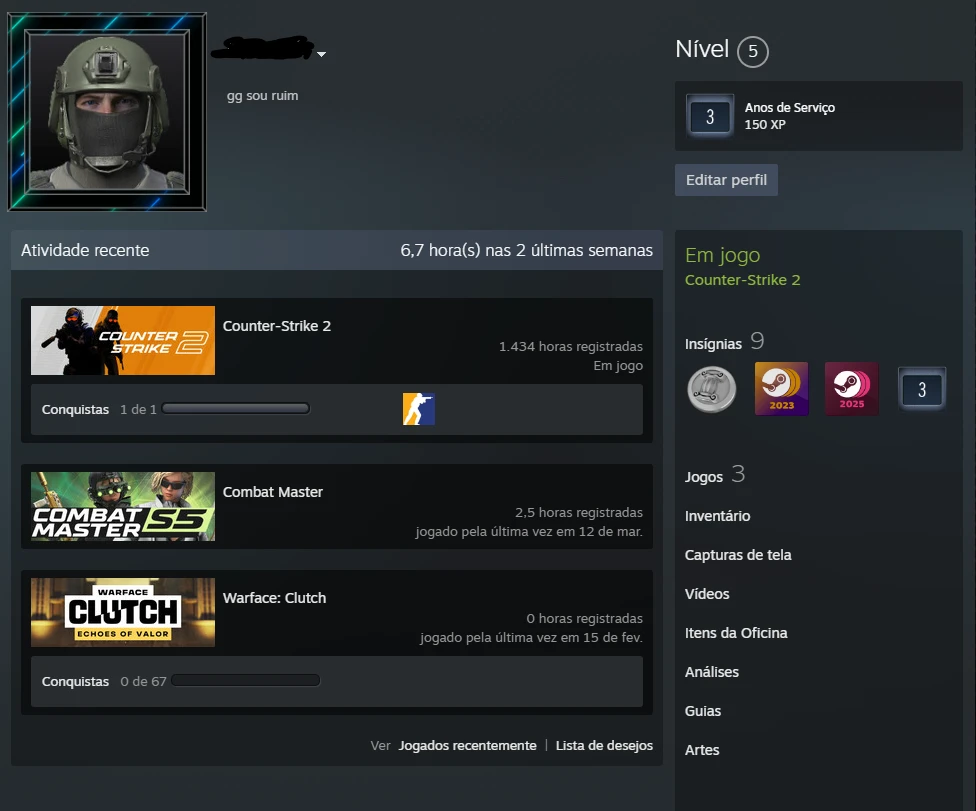976x811 pixels.
Task: Go to Itens da Oficina
Action: coord(736,633)
